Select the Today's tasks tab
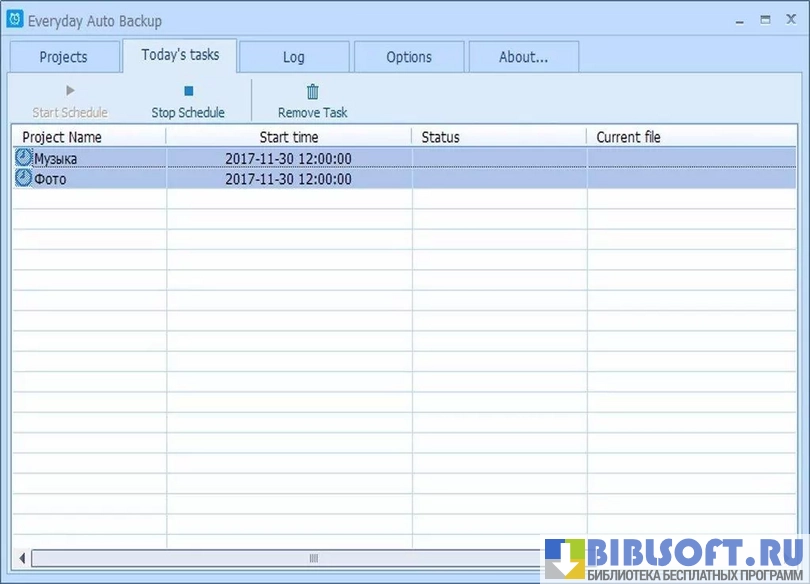The width and height of the screenshot is (810, 584). [180, 55]
